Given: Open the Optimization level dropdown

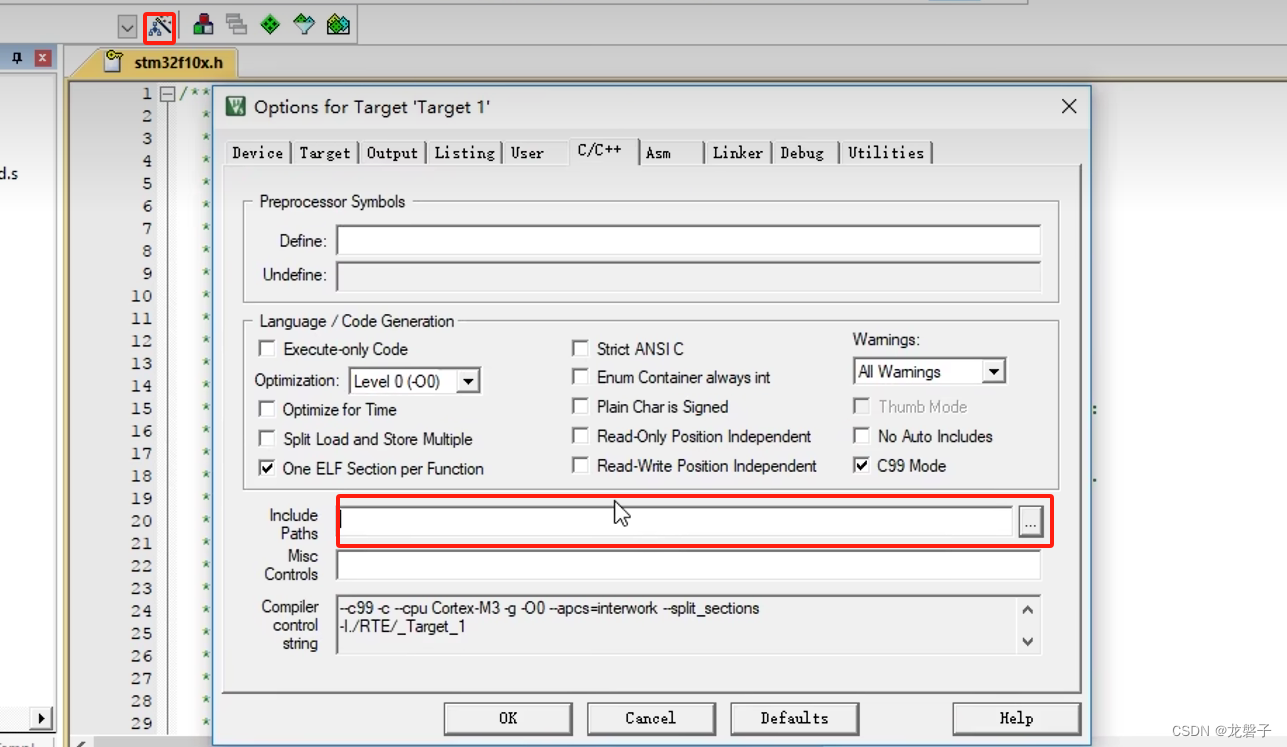Looking at the screenshot, I should click(x=469, y=381).
